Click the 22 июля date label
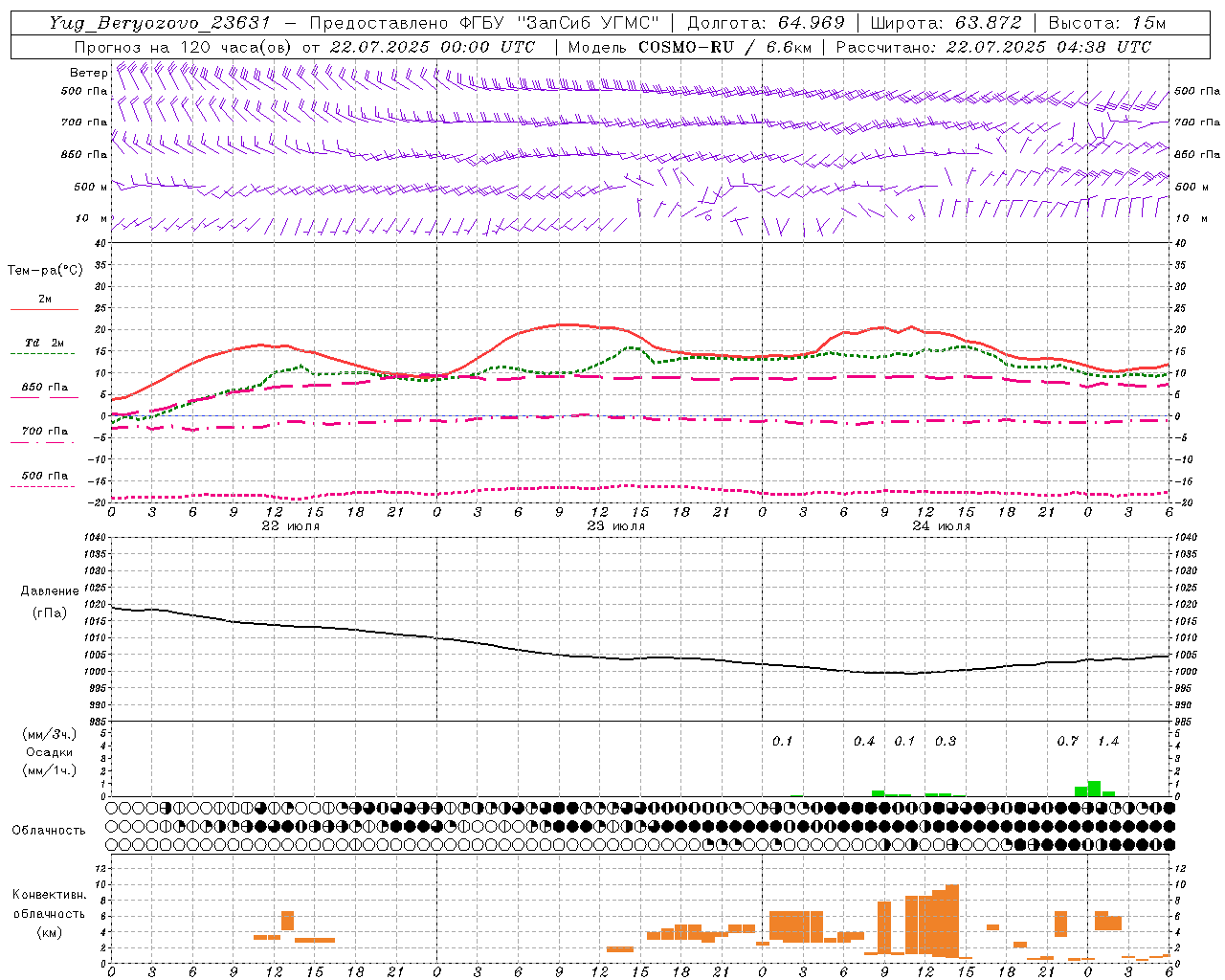The width and height of the screenshot is (1225, 980). point(291,526)
